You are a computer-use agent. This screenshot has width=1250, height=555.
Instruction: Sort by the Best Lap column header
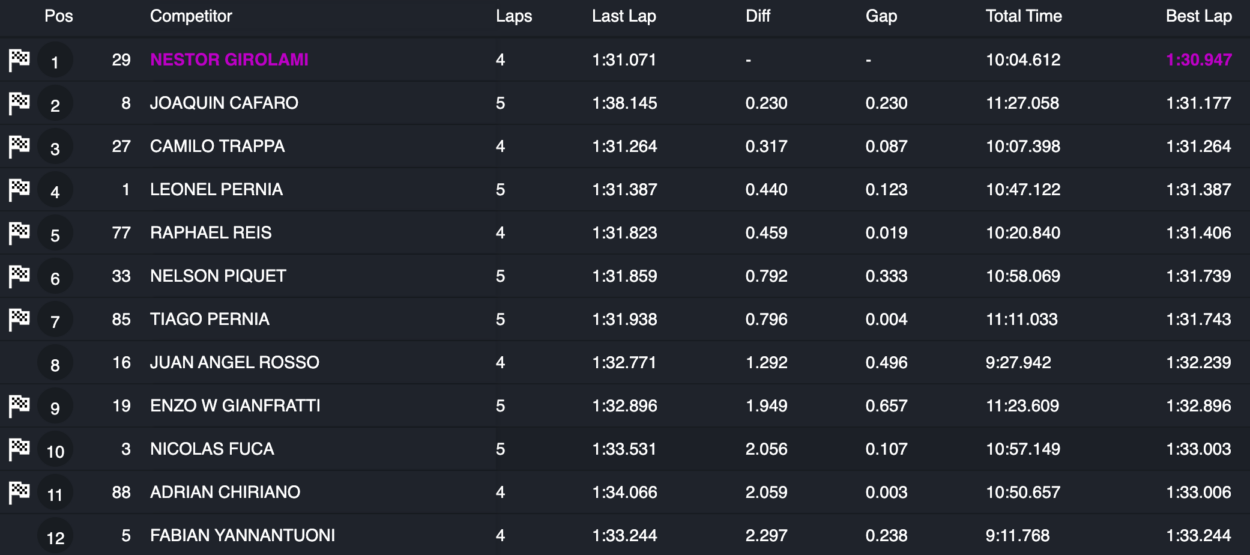coord(1199,16)
